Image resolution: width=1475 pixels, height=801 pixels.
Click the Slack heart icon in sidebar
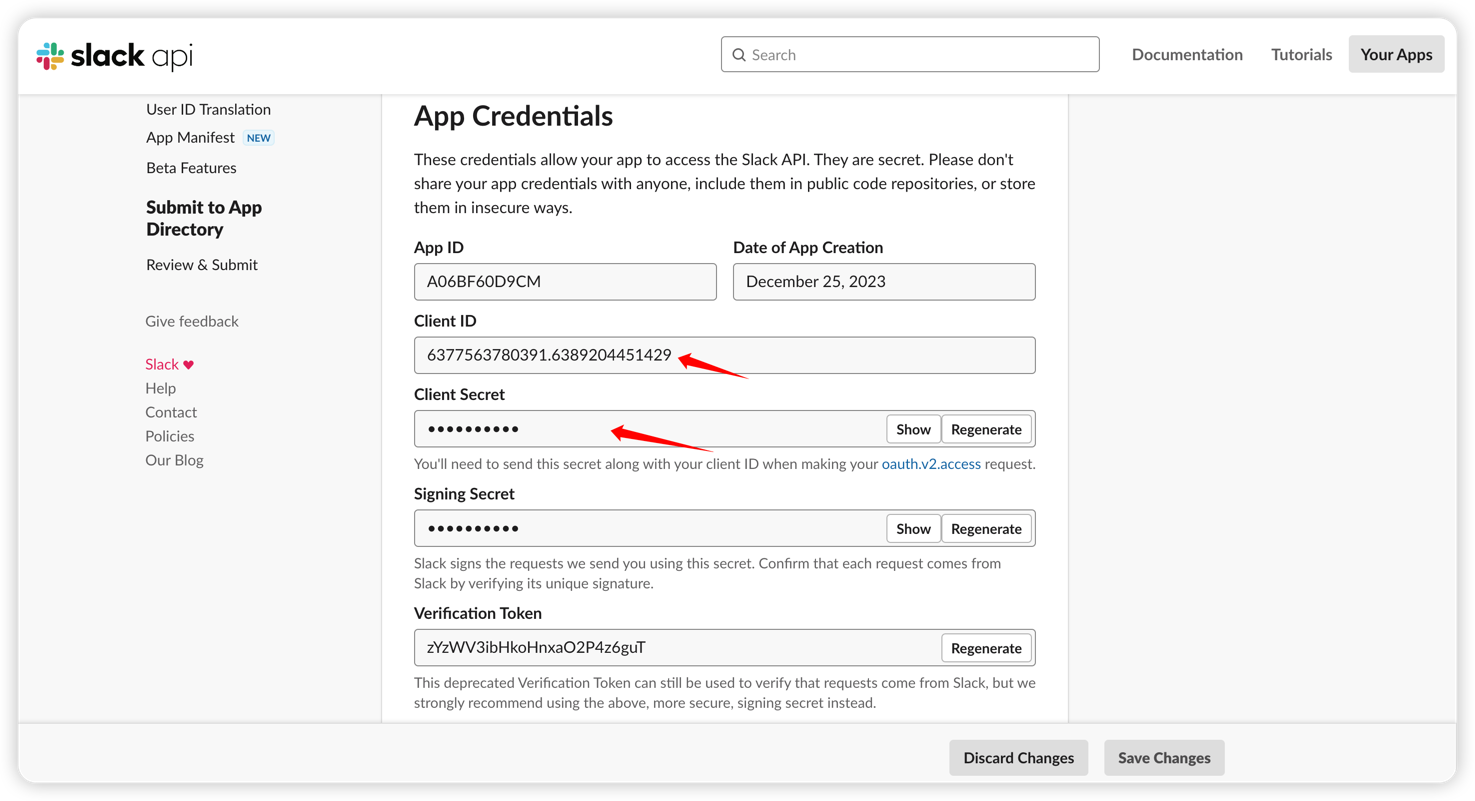[x=188, y=365]
